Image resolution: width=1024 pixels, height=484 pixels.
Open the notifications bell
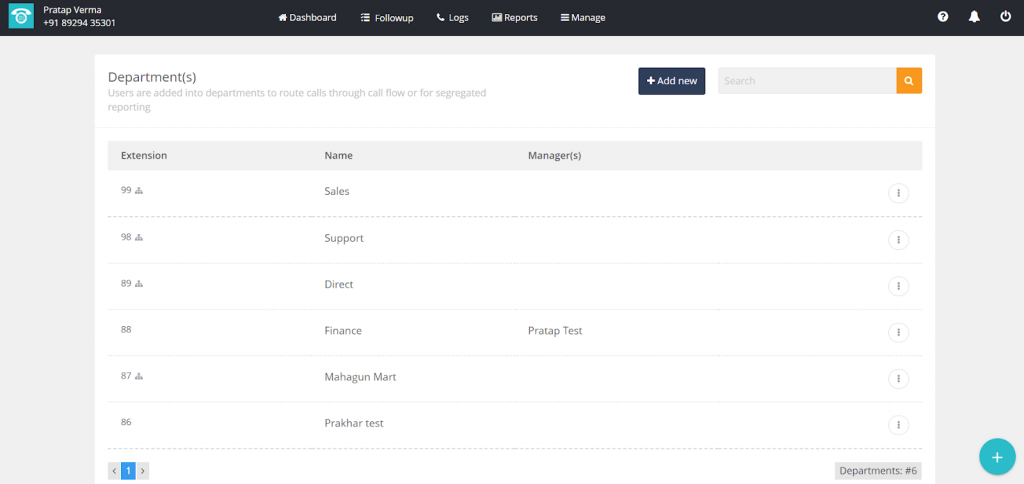974,17
